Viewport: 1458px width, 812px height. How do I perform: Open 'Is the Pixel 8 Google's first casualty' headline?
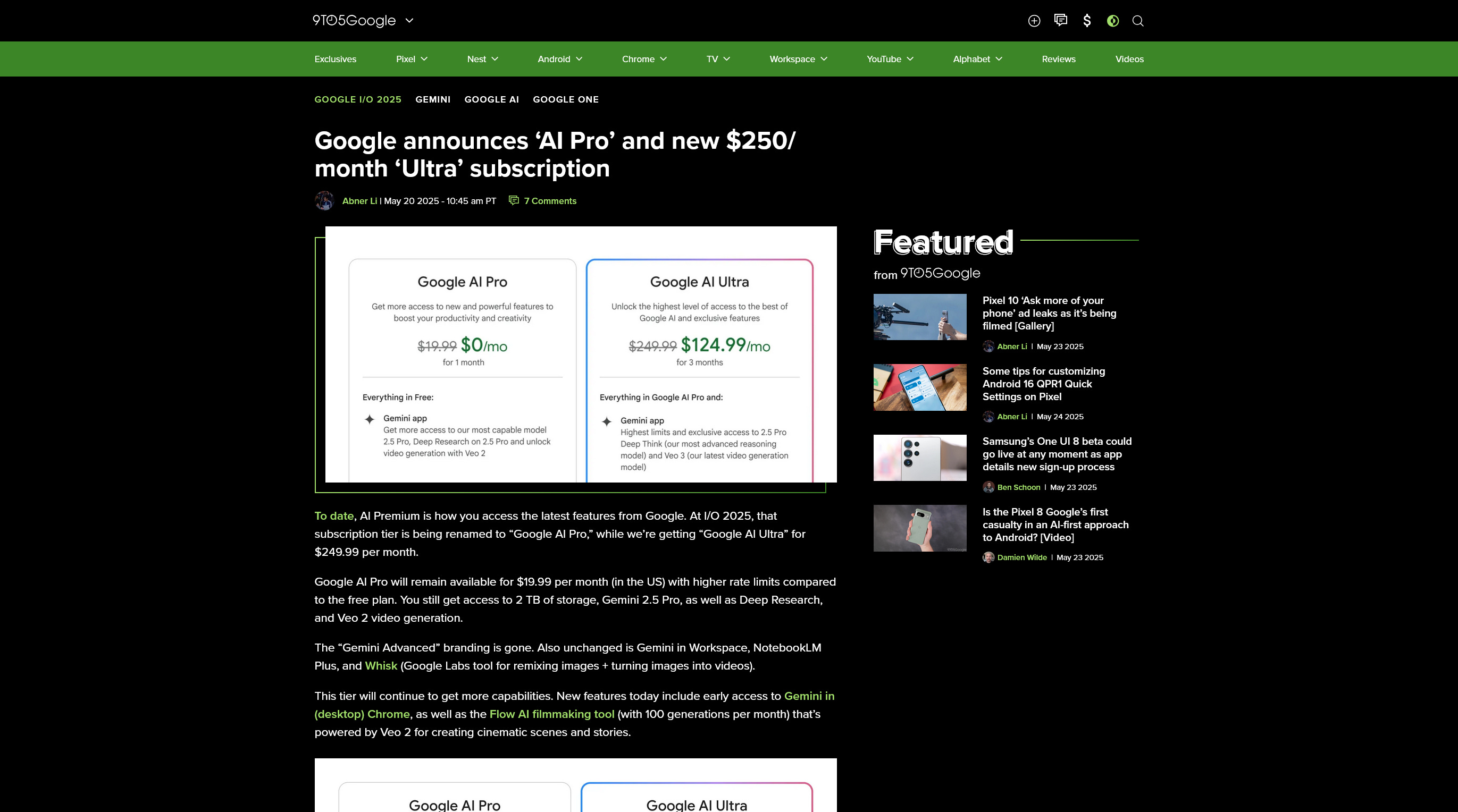tap(1055, 525)
